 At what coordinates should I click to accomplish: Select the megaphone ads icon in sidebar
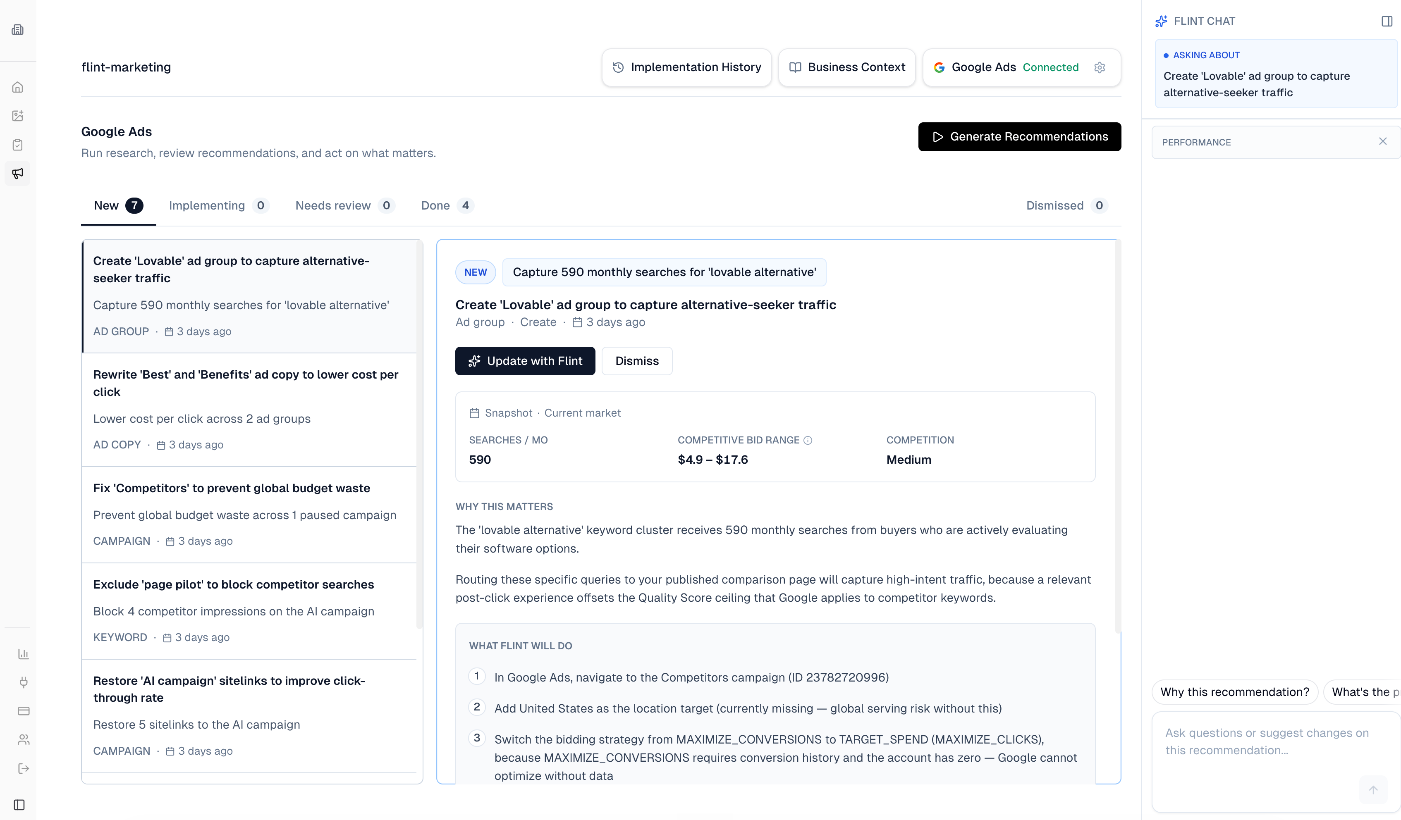(17, 174)
